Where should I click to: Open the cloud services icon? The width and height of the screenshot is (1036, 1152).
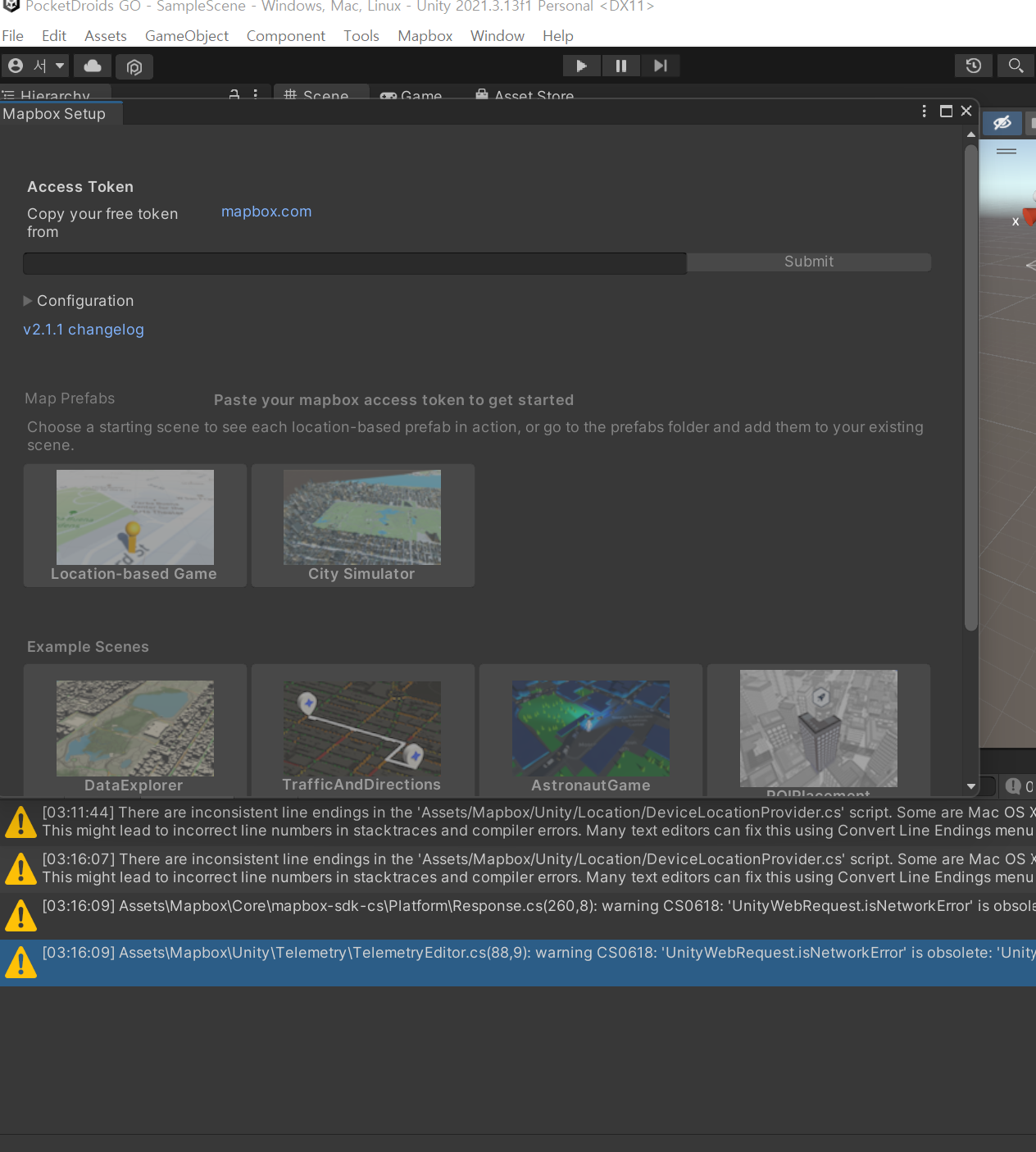point(93,66)
